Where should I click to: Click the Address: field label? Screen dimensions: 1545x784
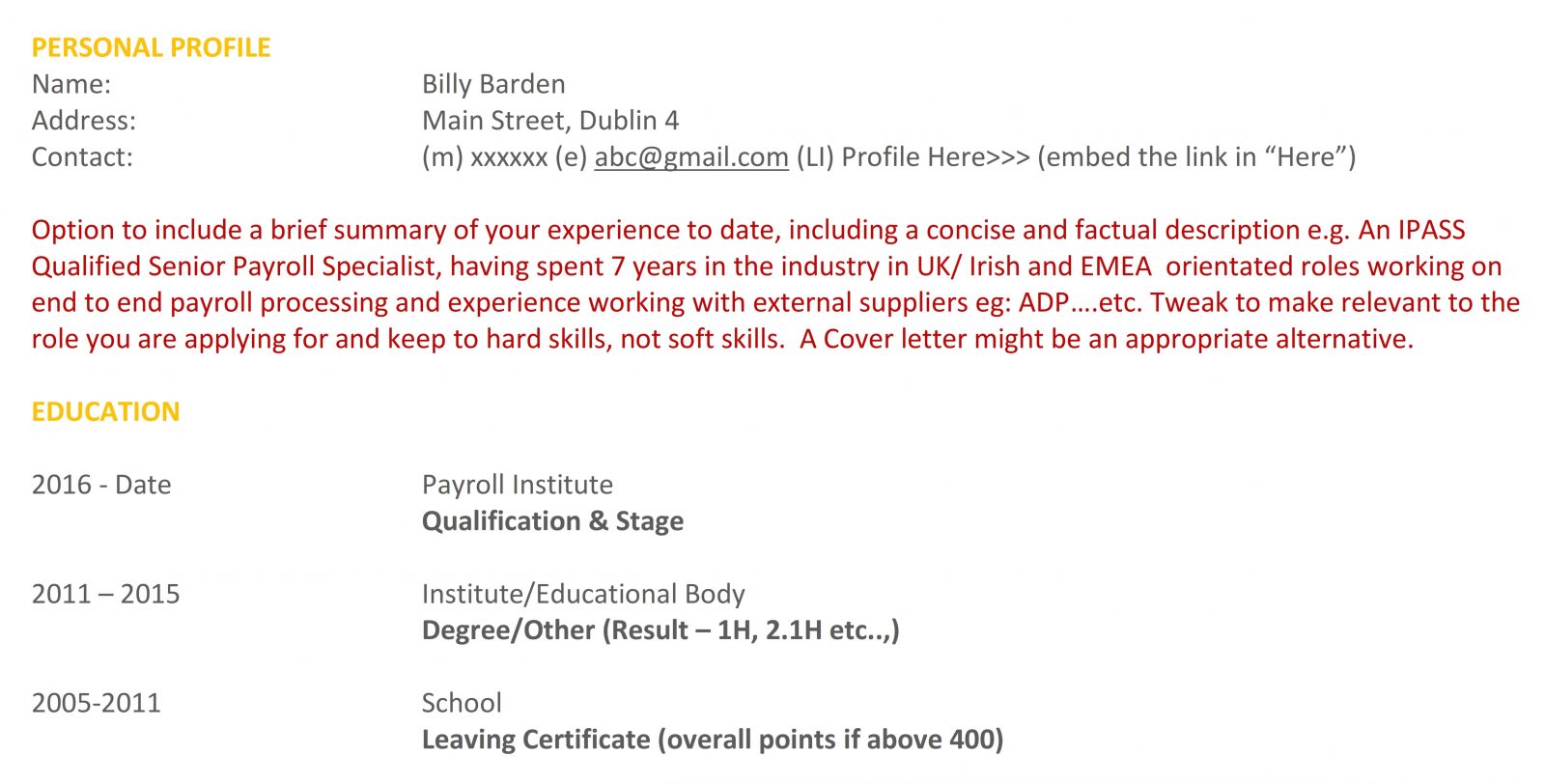84,121
